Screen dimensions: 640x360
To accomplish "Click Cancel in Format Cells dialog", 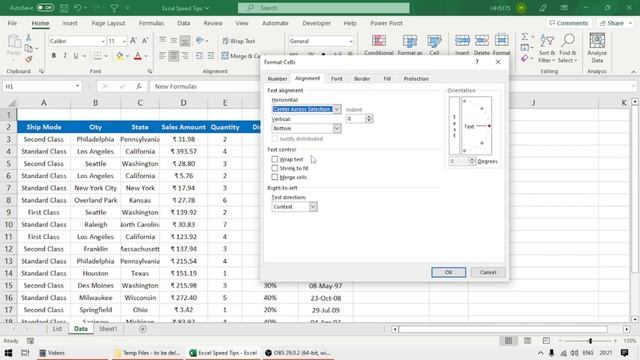I will (488, 272).
